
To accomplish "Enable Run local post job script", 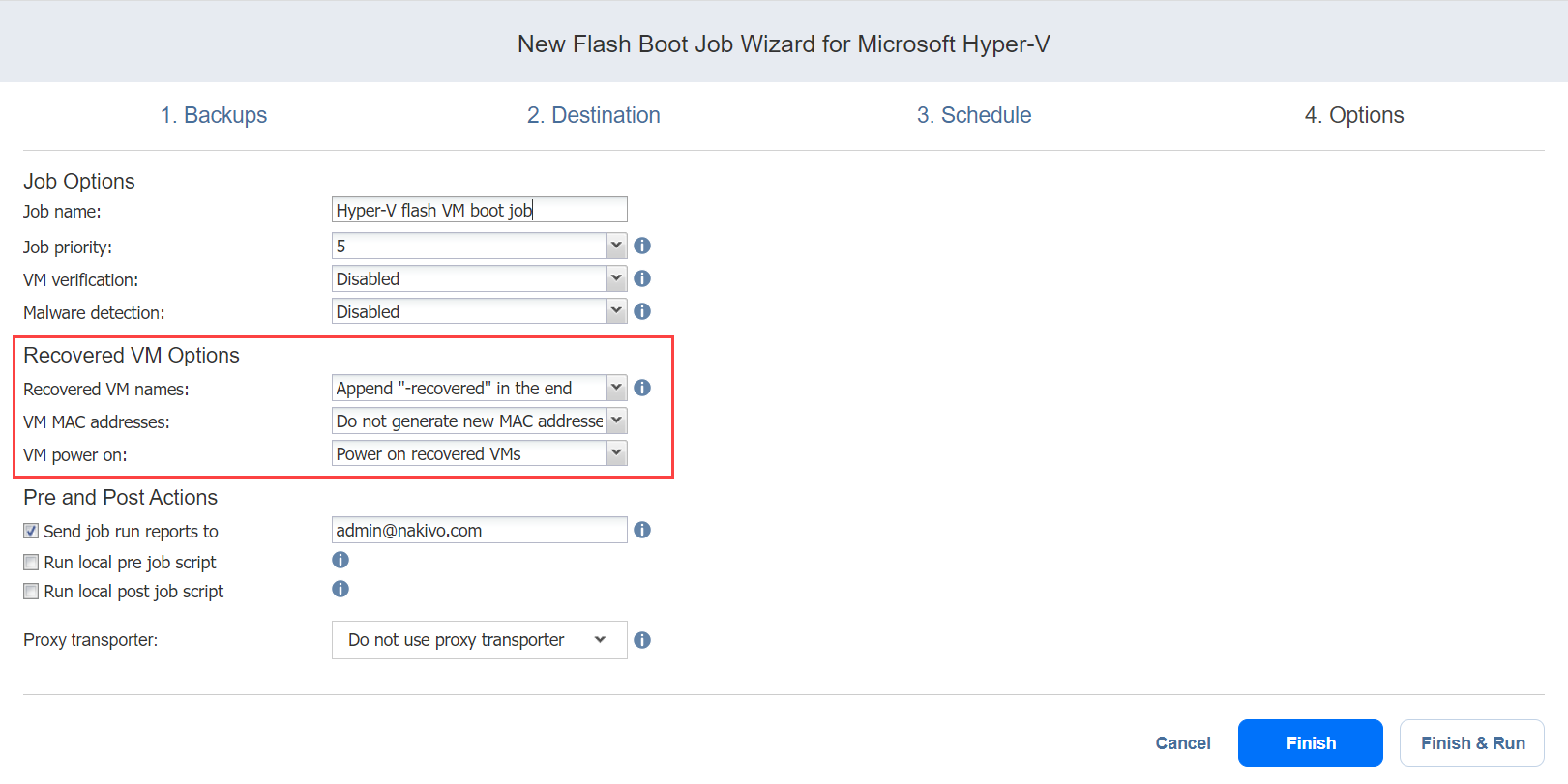I will pyautogui.click(x=31, y=592).
